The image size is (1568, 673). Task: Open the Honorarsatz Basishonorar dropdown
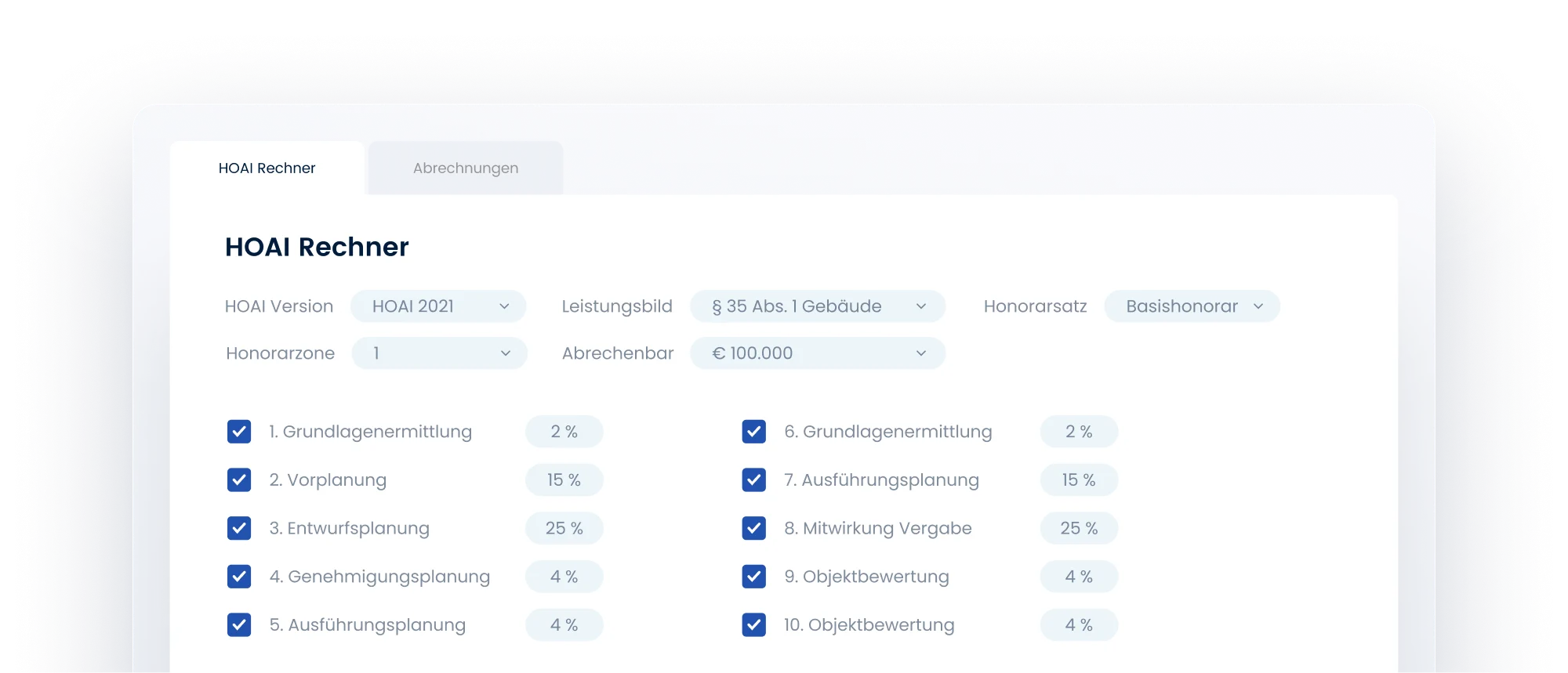(x=1192, y=306)
